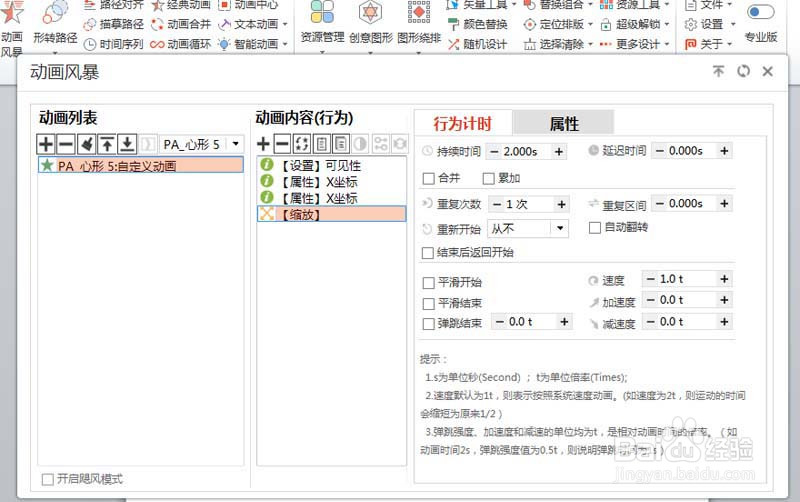Click 颜色替换 in the ribbon
The image size is (800, 502).
click(x=478, y=24)
